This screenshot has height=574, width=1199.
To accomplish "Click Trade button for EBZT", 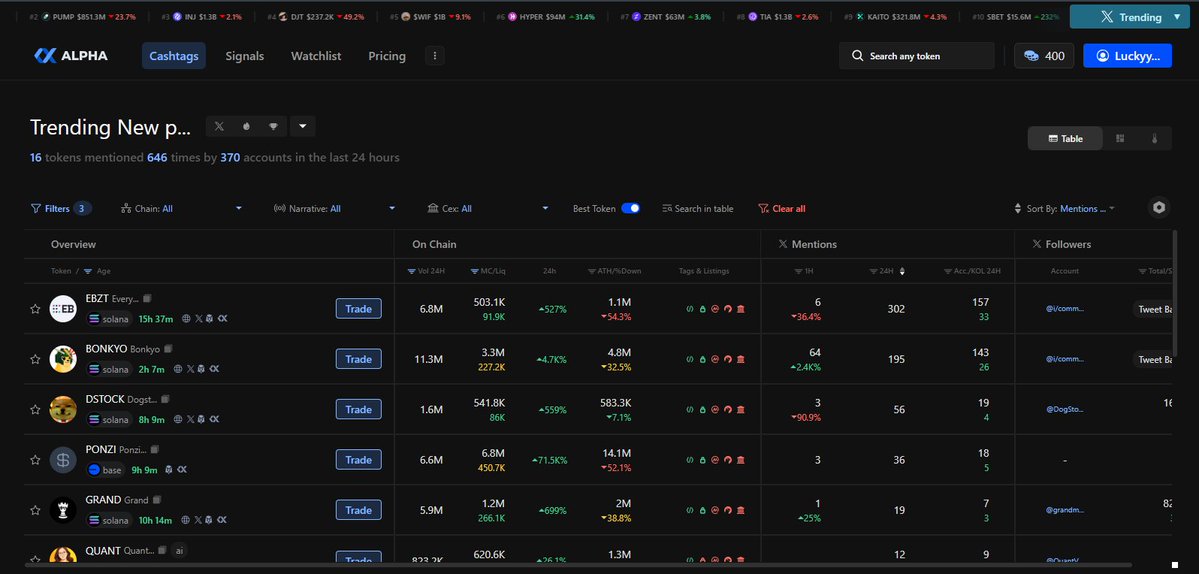I will [358, 309].
